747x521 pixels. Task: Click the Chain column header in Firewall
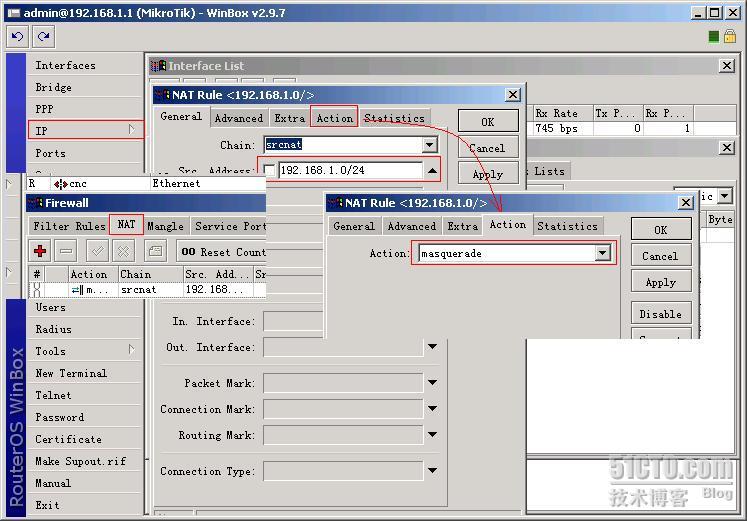(x=151, y=274)
